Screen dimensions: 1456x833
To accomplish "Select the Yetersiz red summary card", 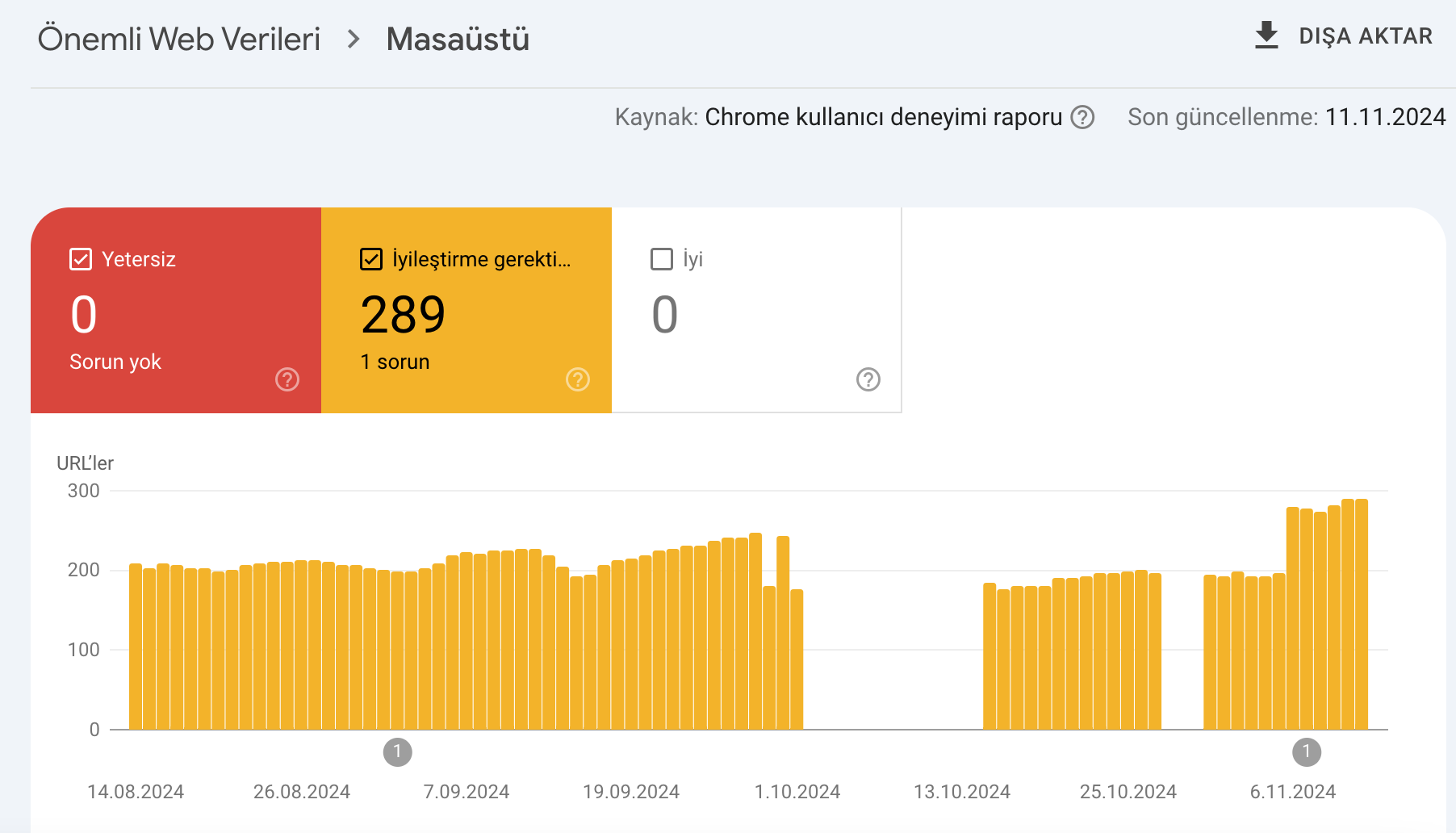I will coord(176,310).
